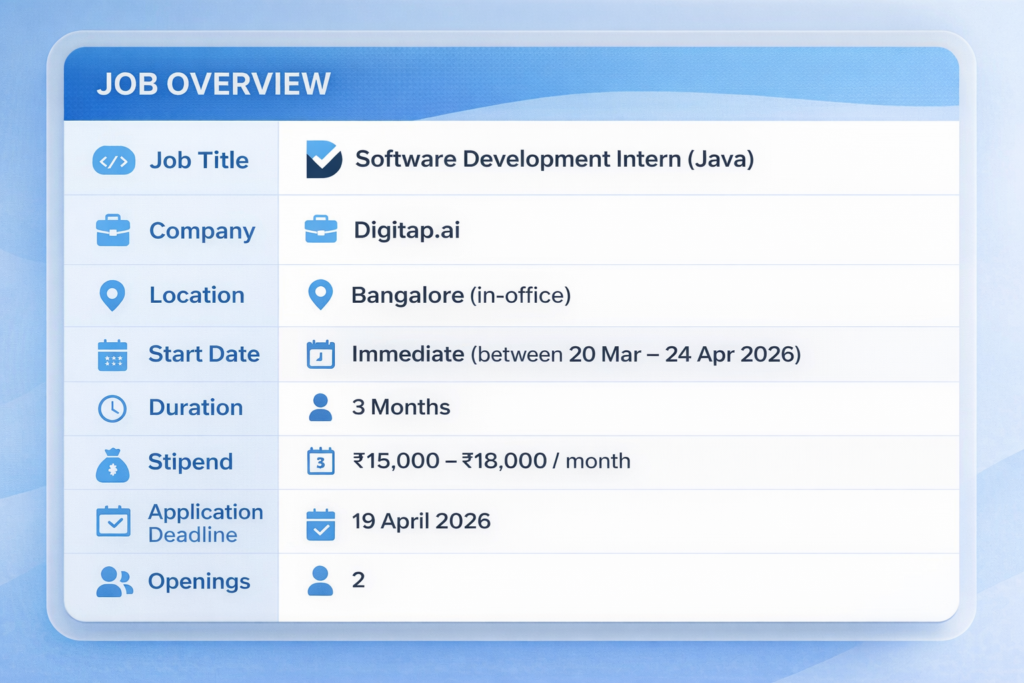This screenshot has width=1024, height=683.
Task: Click the briefcase icon left of Company label
Action: 112,231
